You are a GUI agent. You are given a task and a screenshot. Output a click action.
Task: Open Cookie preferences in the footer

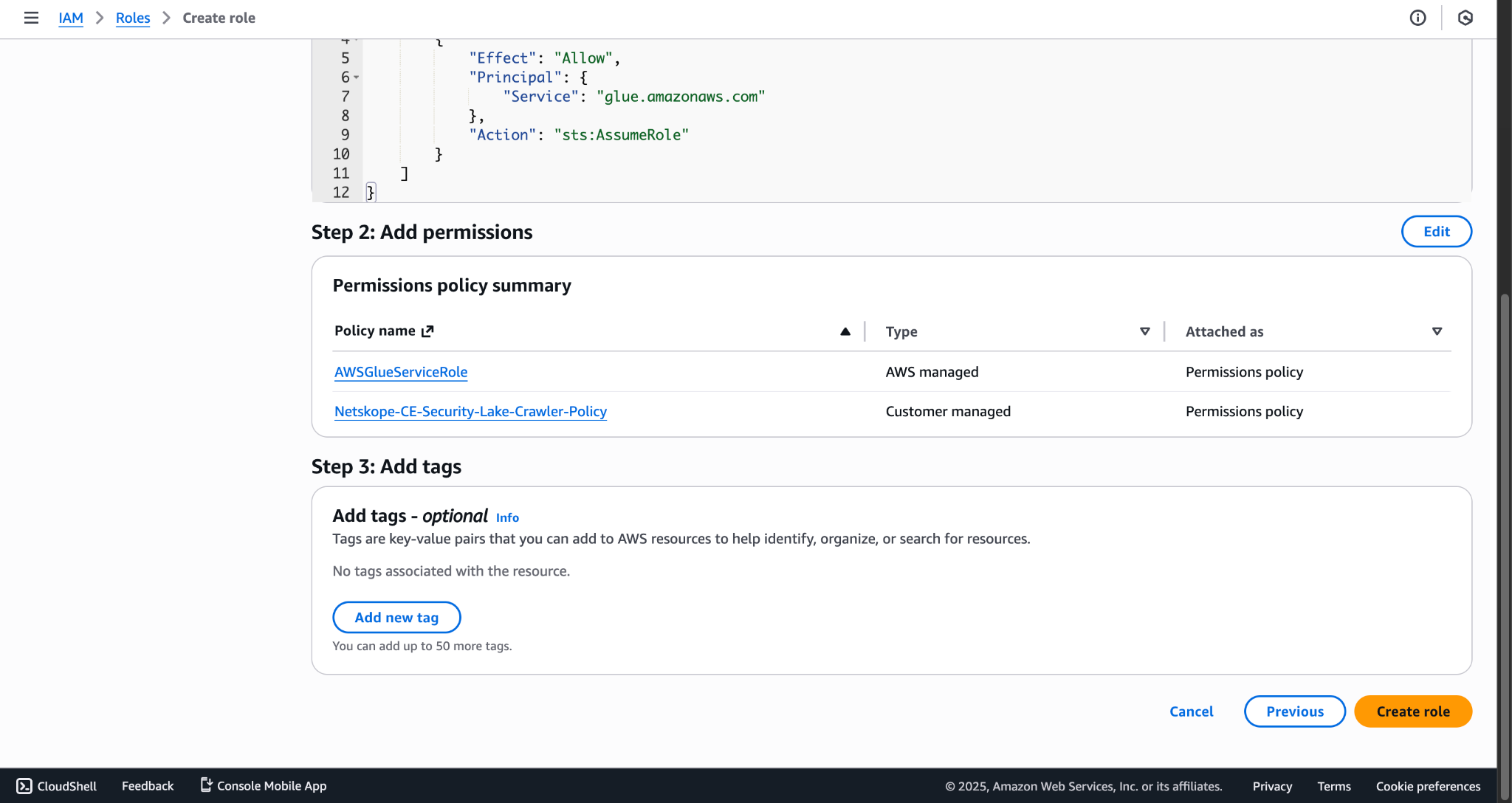pos(1427,786)
